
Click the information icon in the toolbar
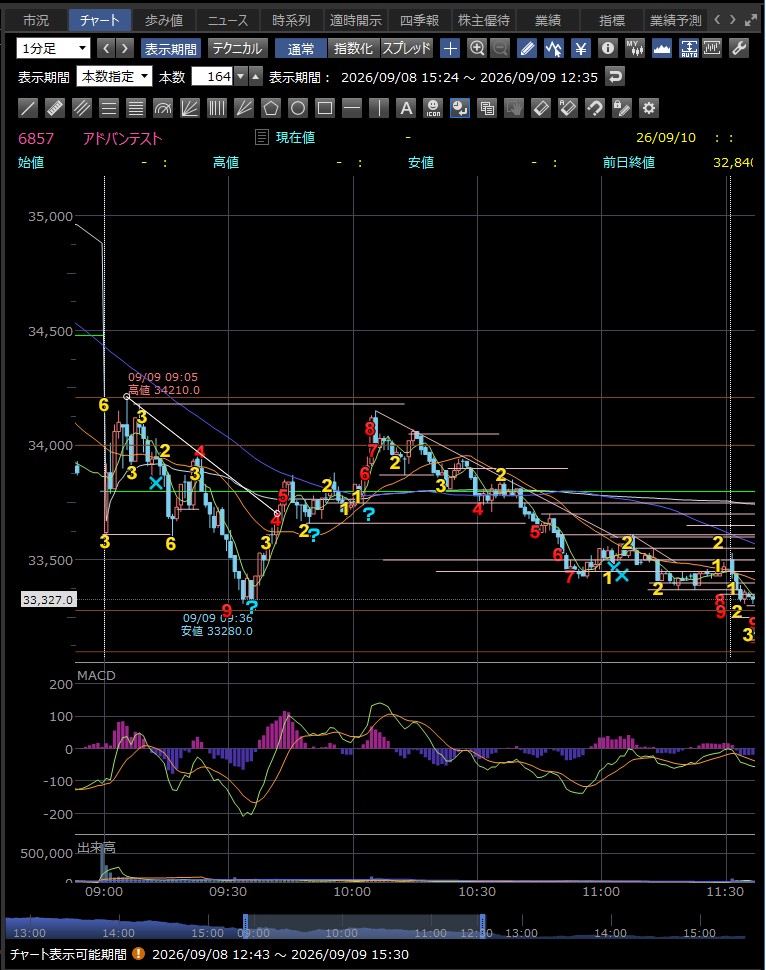[608, 48]
